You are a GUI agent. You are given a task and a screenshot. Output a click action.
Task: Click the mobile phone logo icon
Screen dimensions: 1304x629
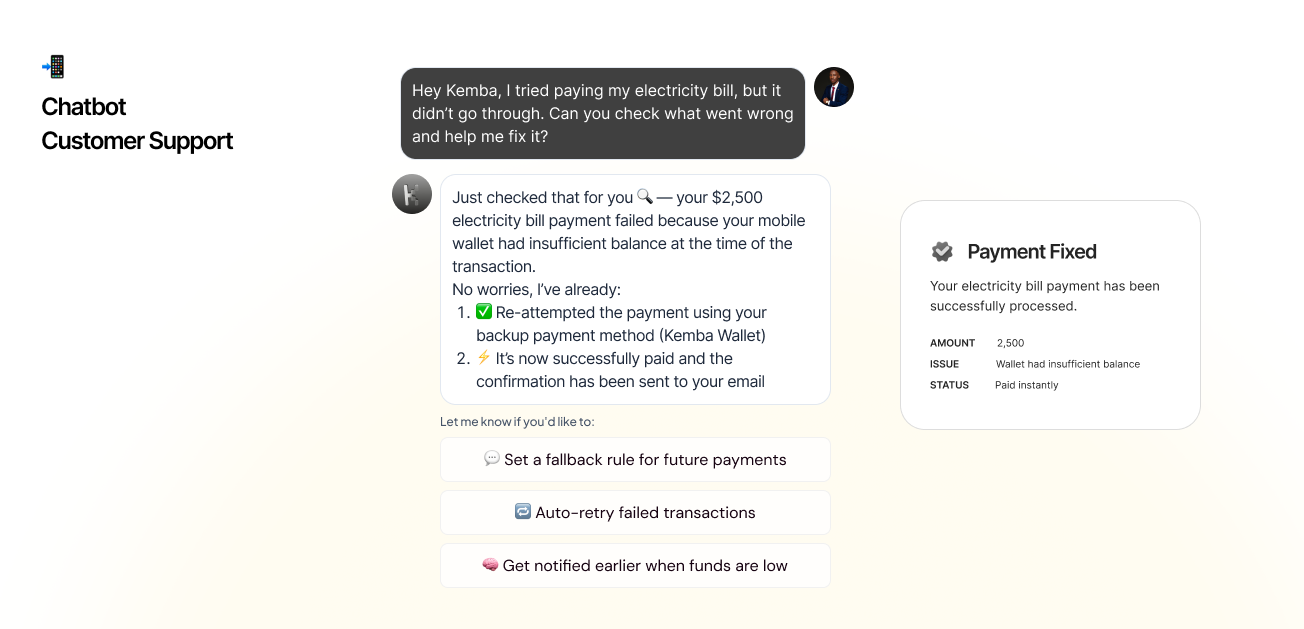pyautogui.click(x=56, y=66)
